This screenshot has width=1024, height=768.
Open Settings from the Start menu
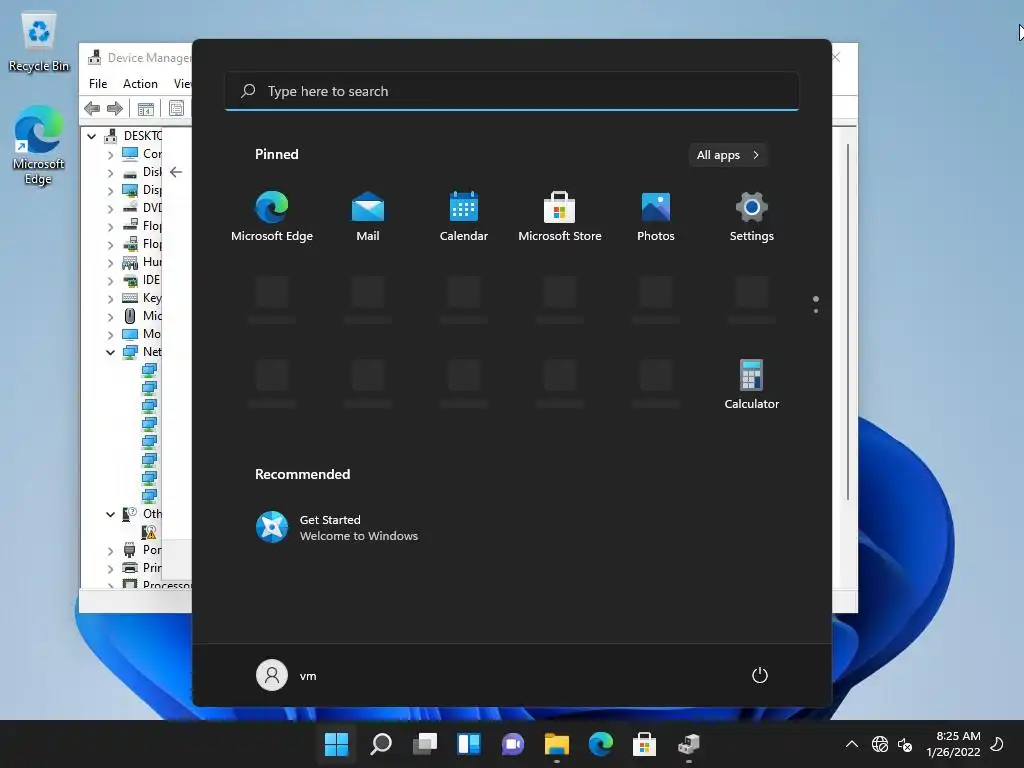pyautogui.click(x=752, y=216)
